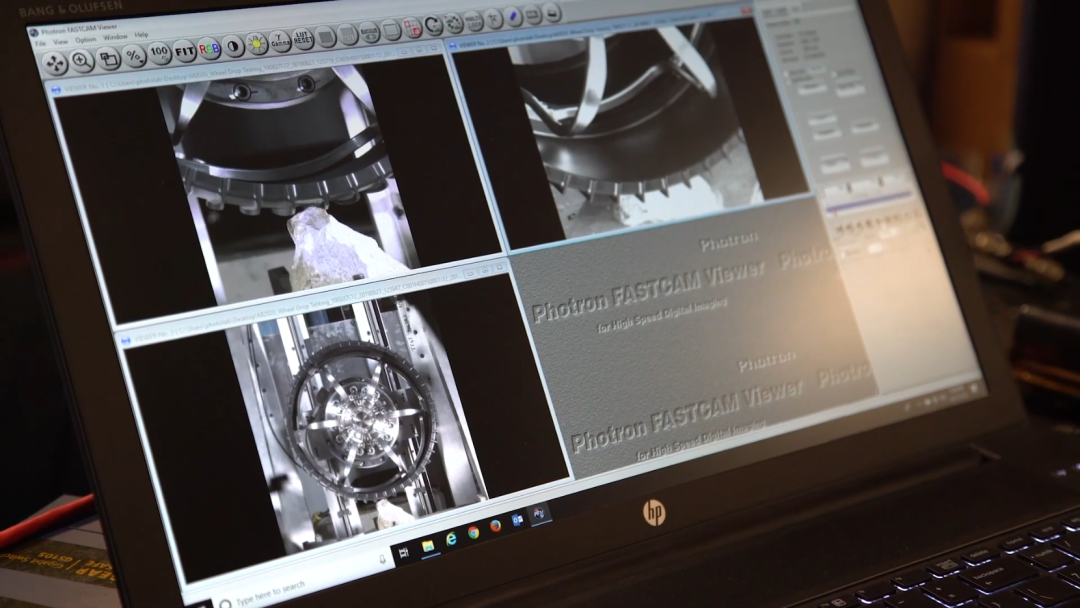Open the View menu
The height and width of the screenshot is (608, 1080).
(x=61, y=41)
